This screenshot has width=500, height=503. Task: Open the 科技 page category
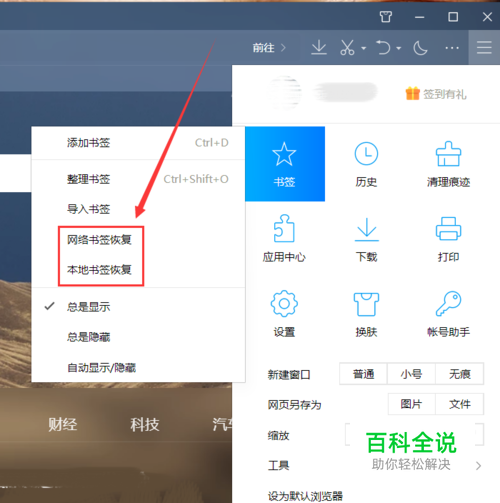(145, 425)
